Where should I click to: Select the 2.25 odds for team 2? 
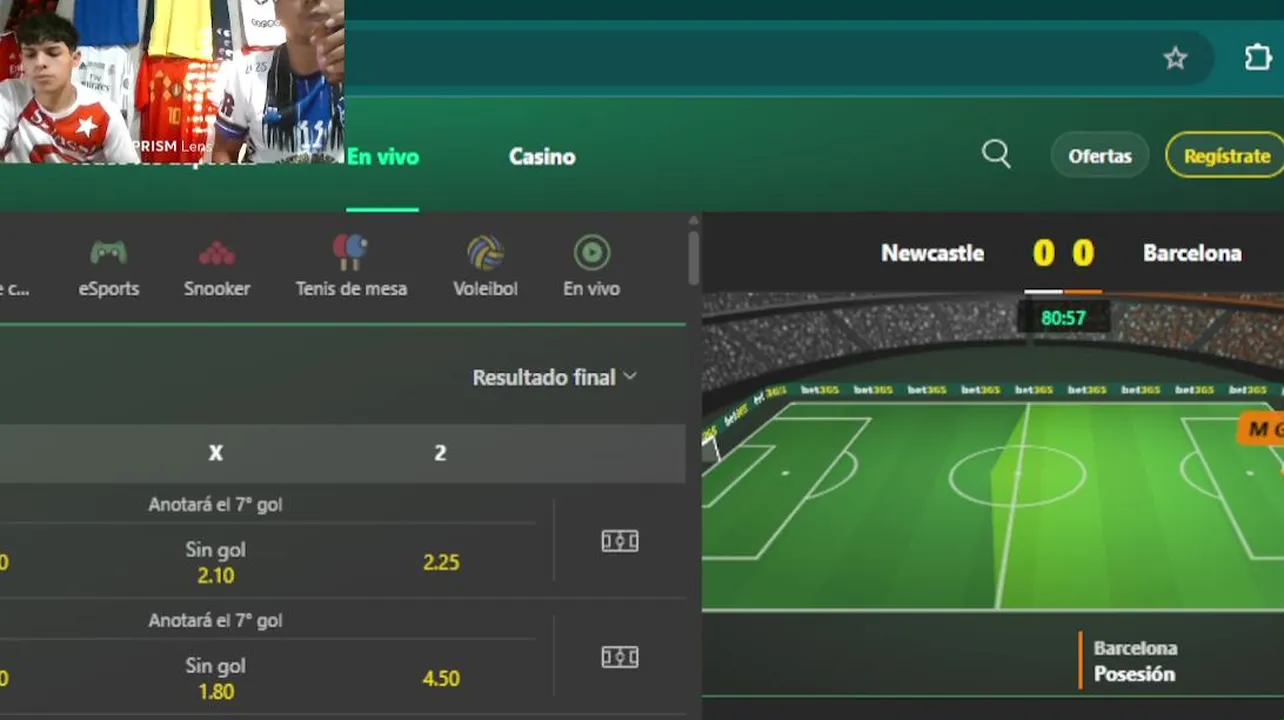(441, 562)
